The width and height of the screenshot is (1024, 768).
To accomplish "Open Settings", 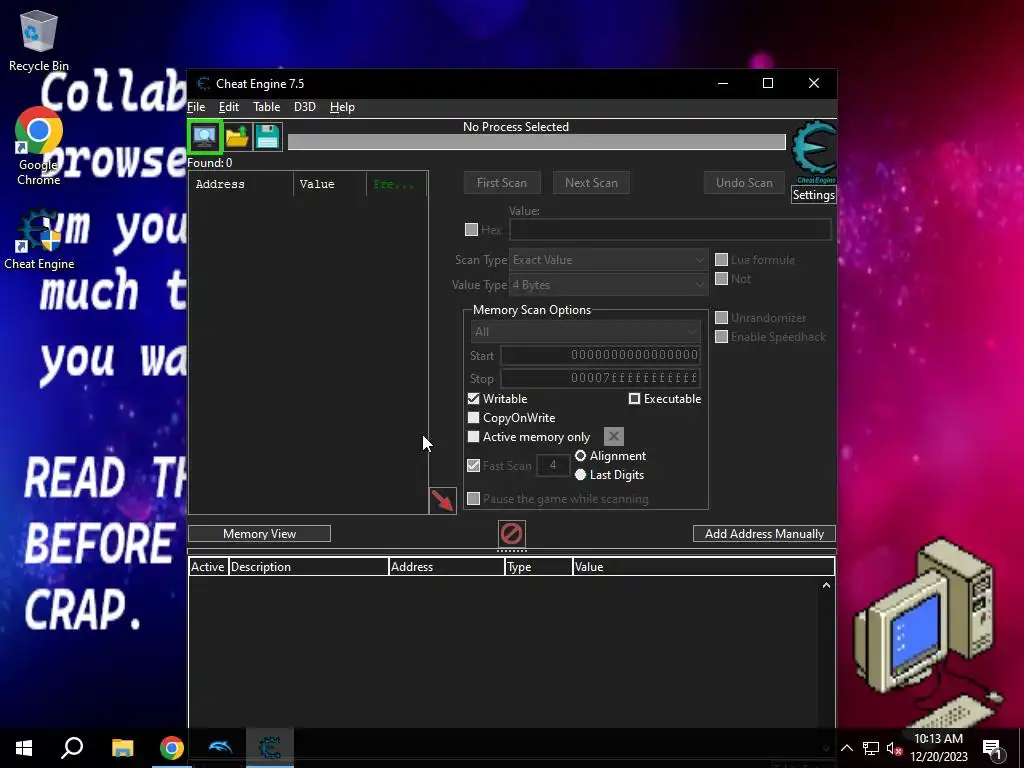I will (x=813, y=195).
